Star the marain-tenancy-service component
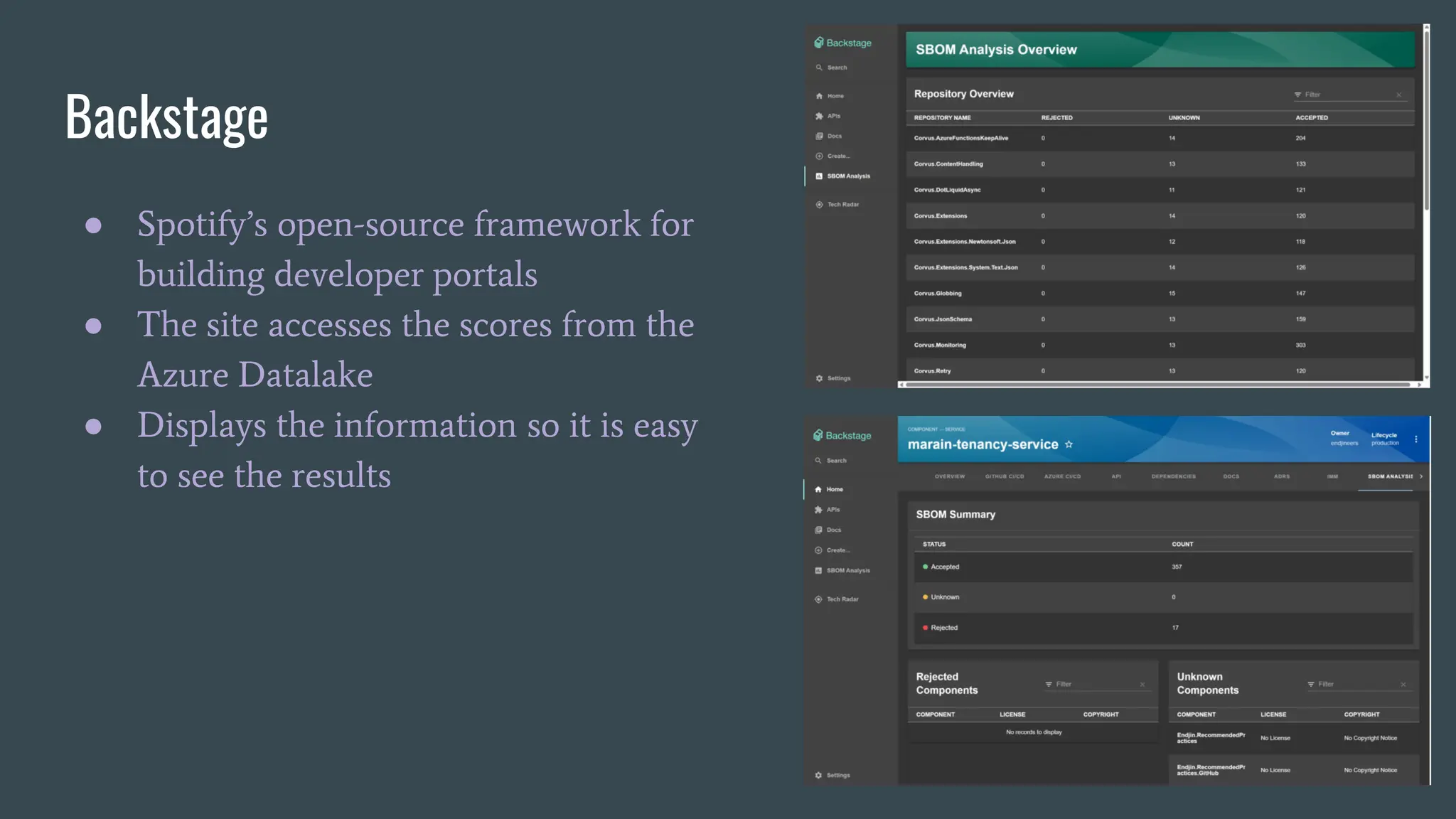Image resolution: width=1456 pixels, height=819 pixels. point(1069,444)
